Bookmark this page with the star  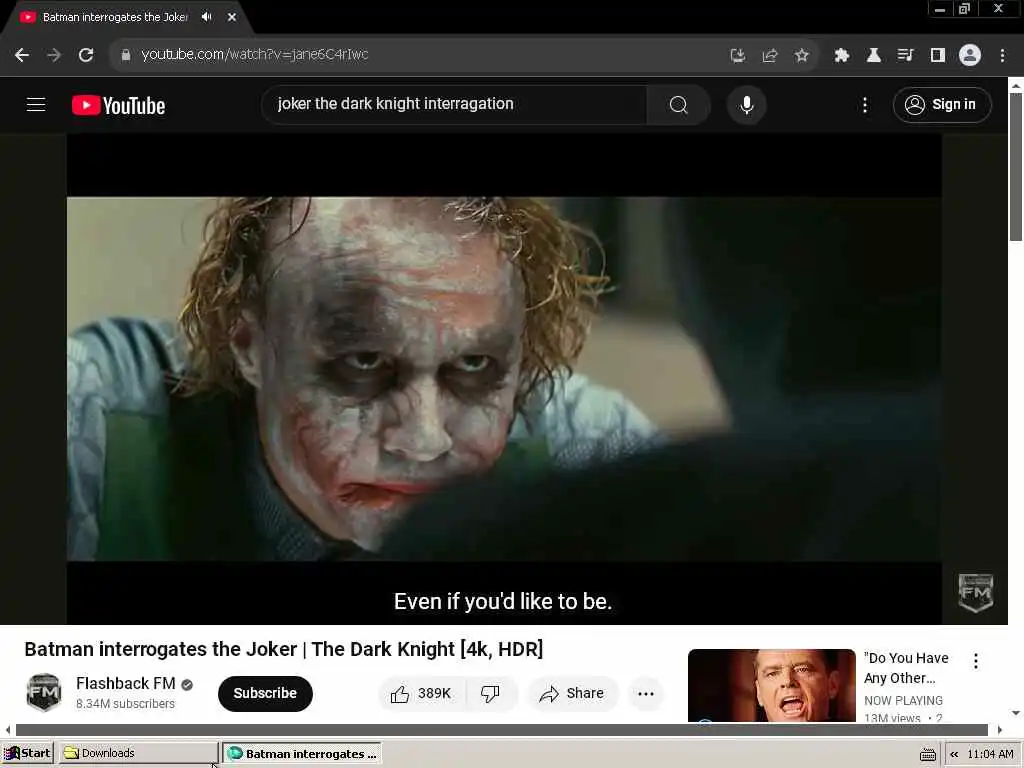click(x=802, y=56)
